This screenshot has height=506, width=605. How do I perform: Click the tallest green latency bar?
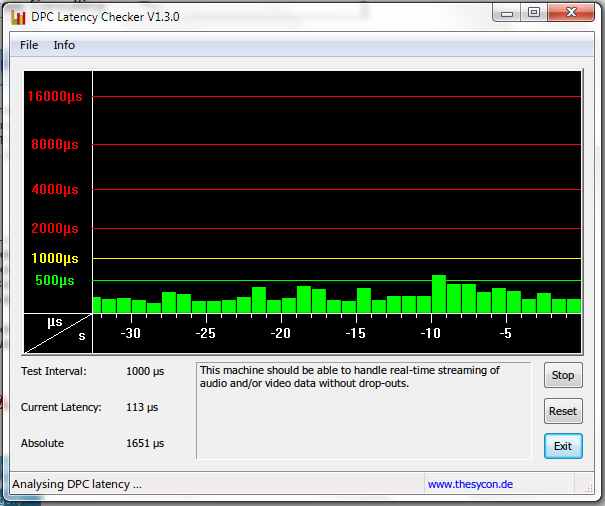pos(439,294)
